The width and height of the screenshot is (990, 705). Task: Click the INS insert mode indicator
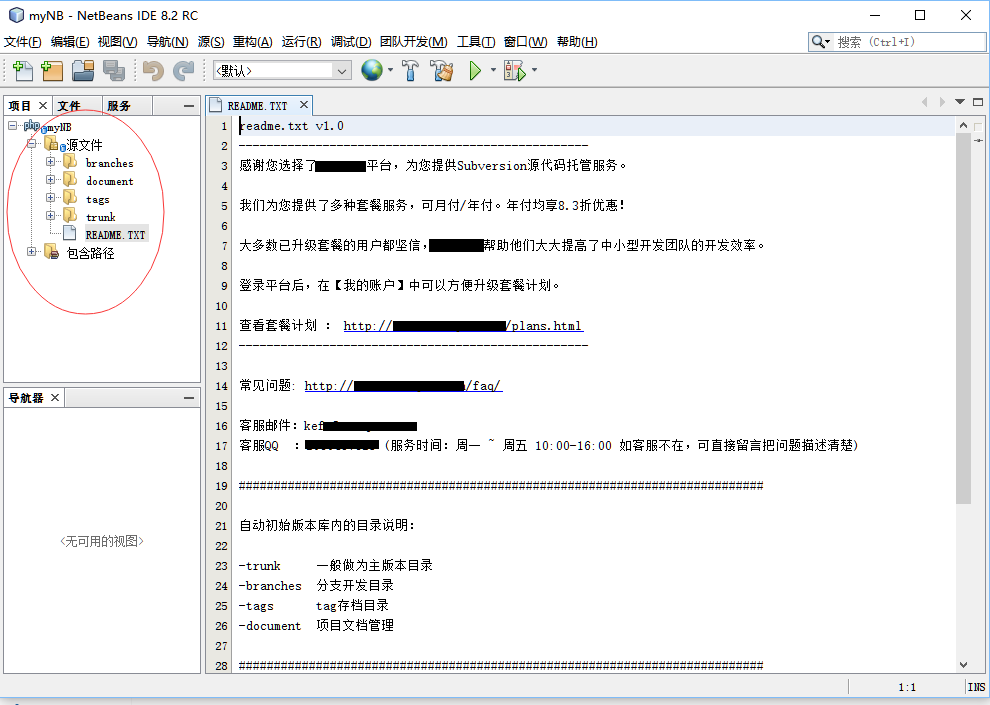pyautogui.click(x=976, y=687)
